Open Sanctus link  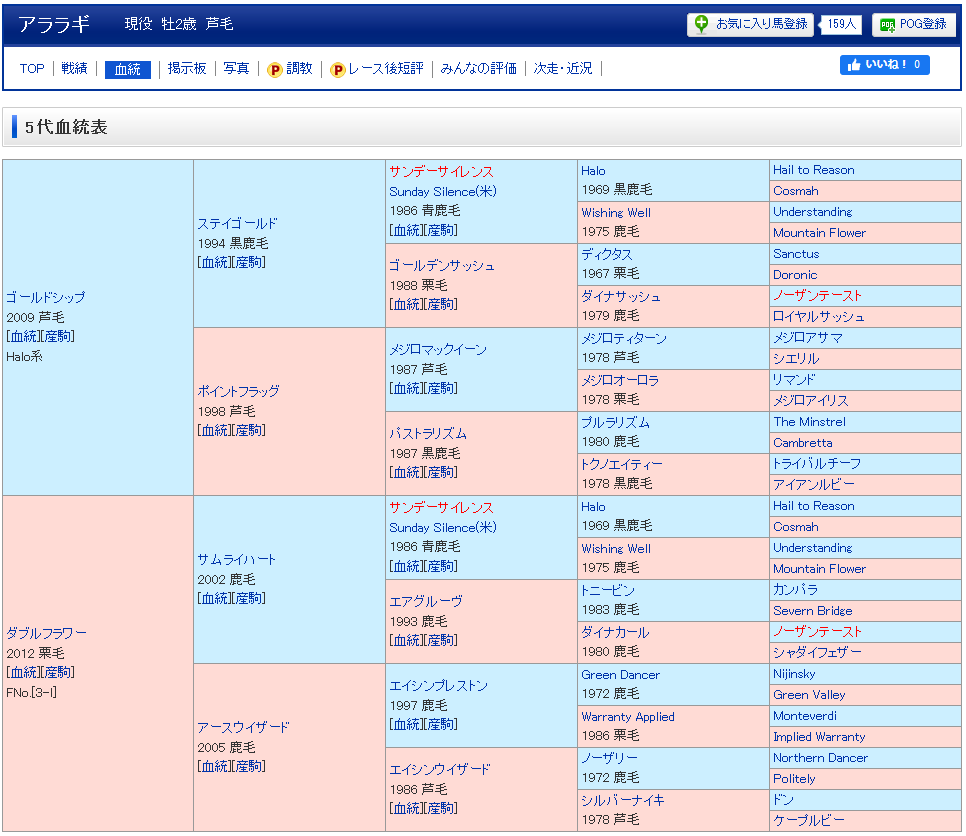[x=796, y=254]
